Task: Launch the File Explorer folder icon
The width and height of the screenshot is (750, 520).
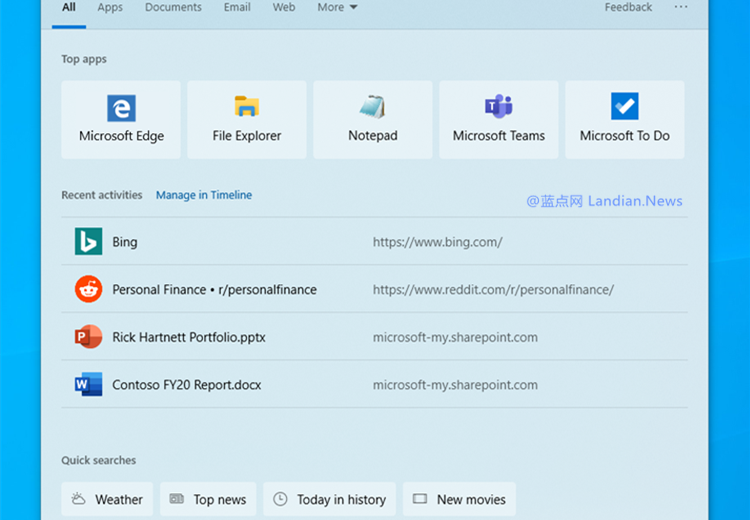Action: (x=247, y=106)
